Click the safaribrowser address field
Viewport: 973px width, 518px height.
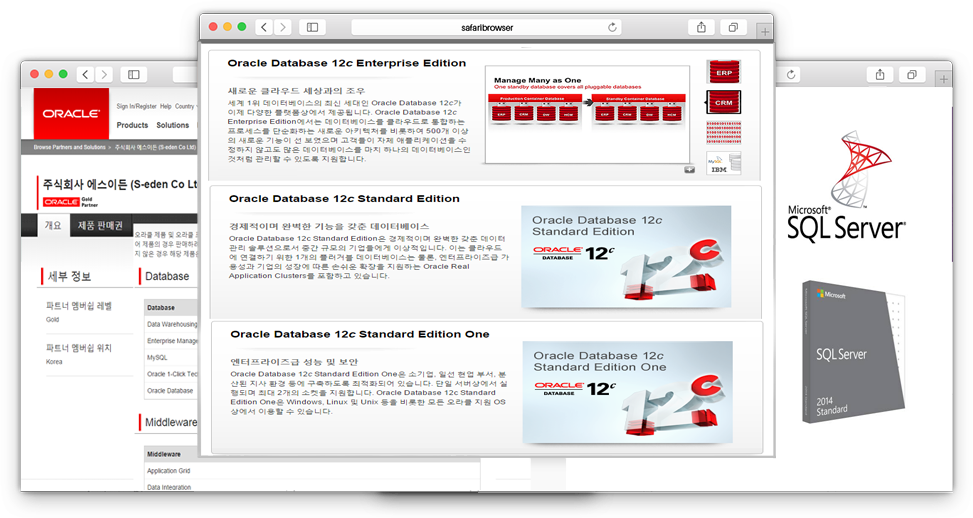tap(487, 27)
